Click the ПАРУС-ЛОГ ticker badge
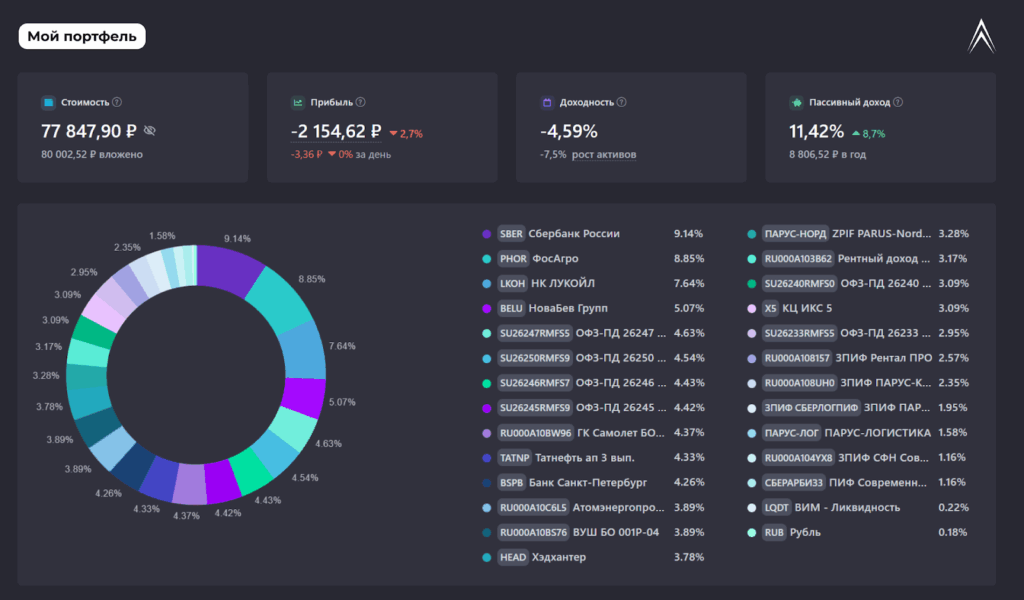This screenshot has width=1024, height=600. pos(792,433)
